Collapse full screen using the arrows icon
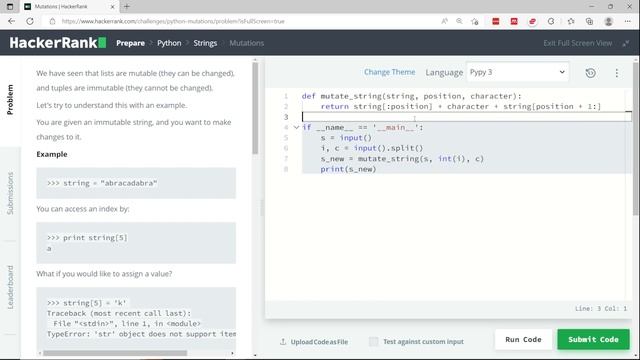This screenshot has width=640, height=360. coord(626,43)
